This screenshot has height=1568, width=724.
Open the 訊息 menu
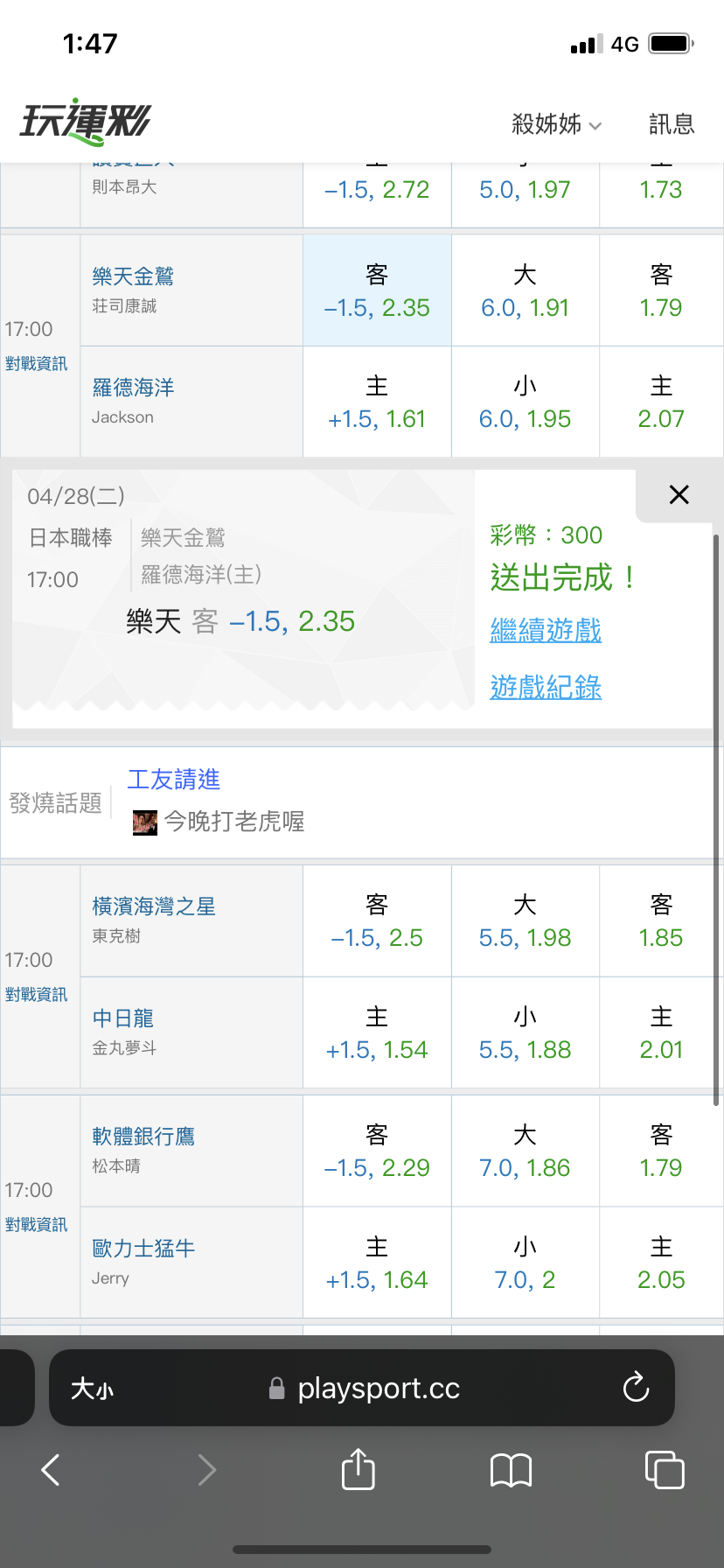[x=672, y=125]
